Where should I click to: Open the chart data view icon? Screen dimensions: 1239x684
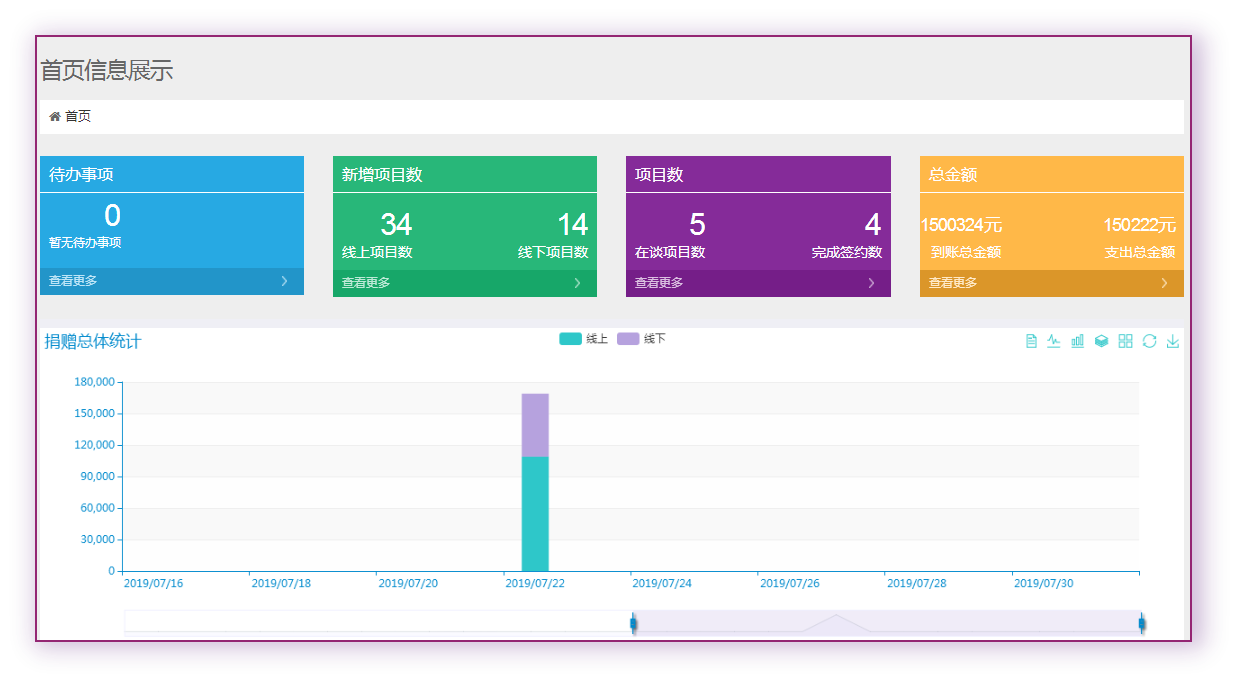(1031, 341)
